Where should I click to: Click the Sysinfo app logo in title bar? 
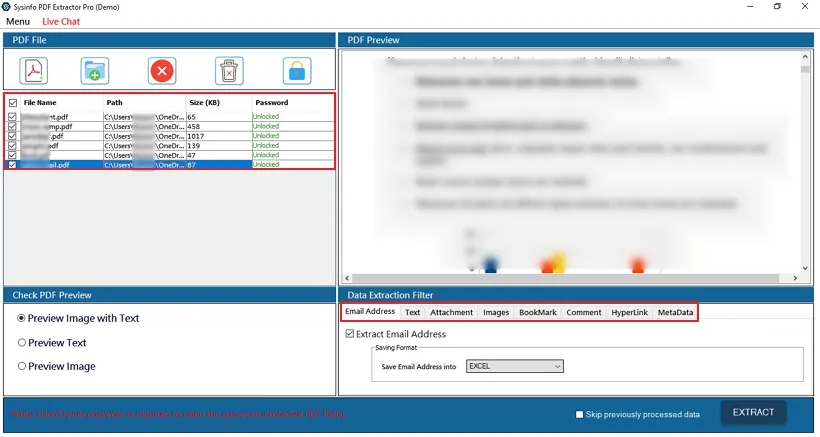point(6,7)
